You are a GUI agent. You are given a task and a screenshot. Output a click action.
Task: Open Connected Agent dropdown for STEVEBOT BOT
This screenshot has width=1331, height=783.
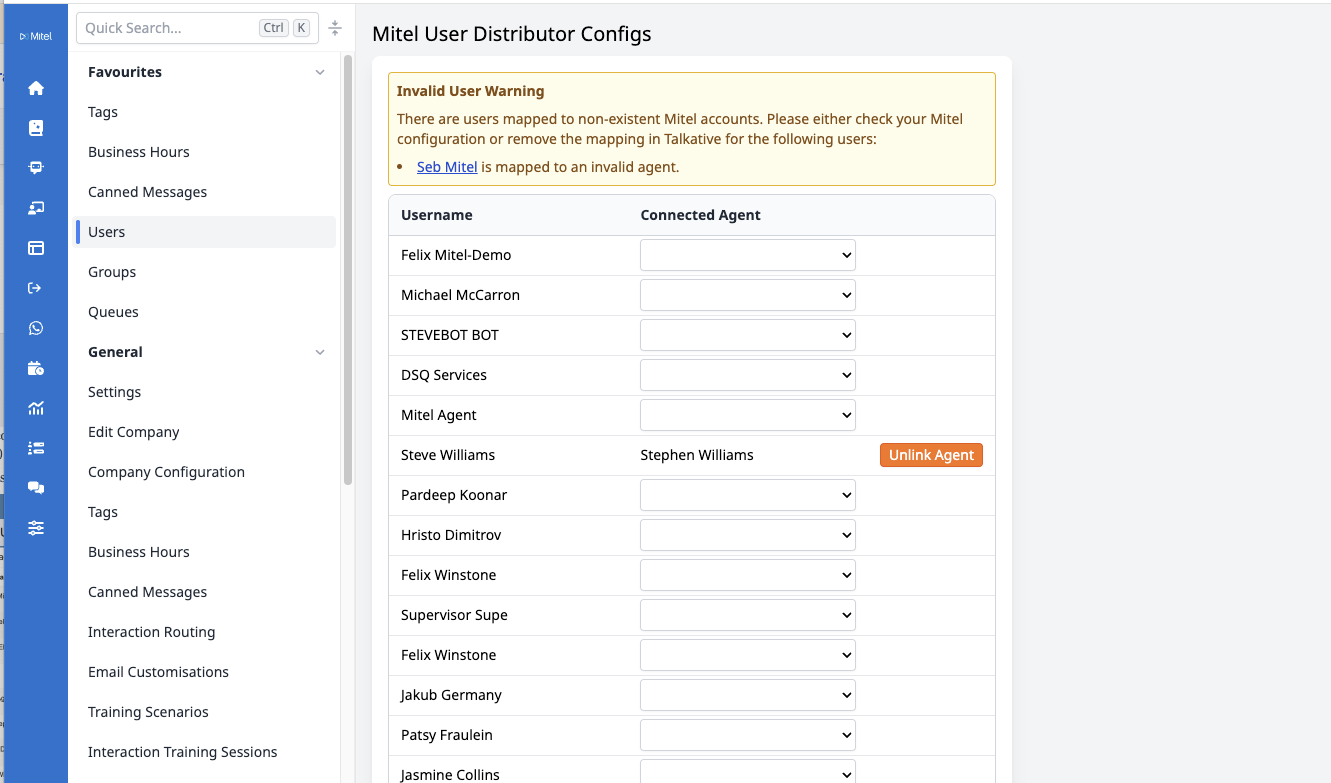[x=748, y=335]
